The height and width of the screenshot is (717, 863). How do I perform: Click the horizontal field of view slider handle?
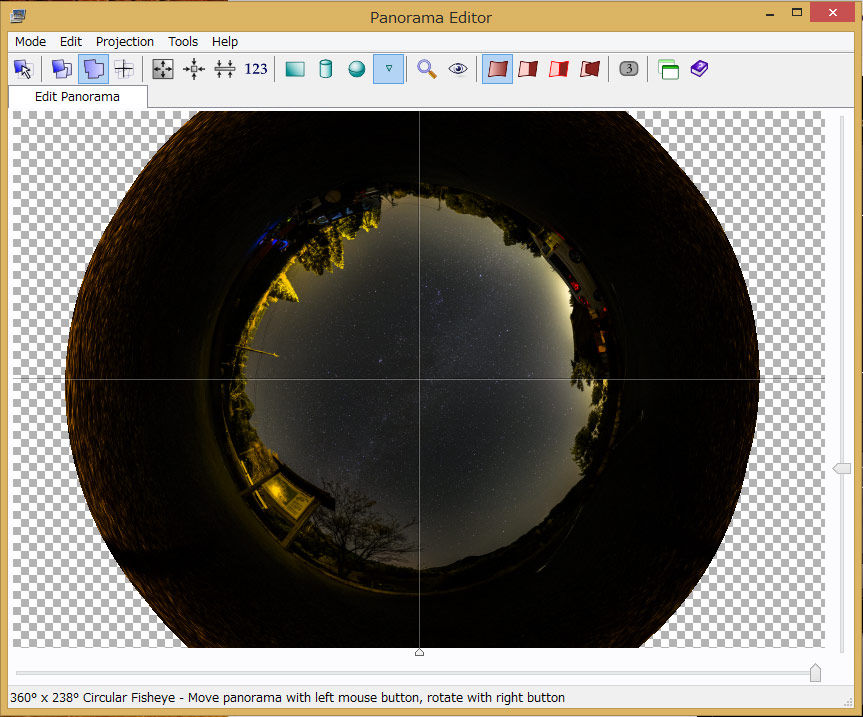click(x=815, y=672)
